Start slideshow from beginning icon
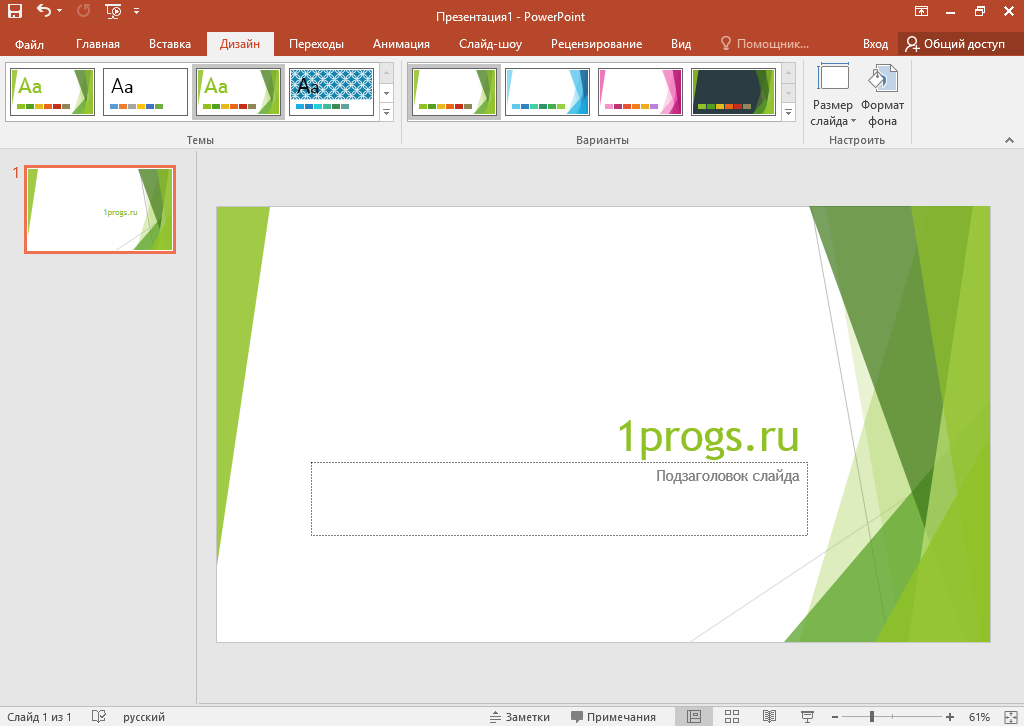The width and height of the screenshot is (1024, 726). point(113,10)
